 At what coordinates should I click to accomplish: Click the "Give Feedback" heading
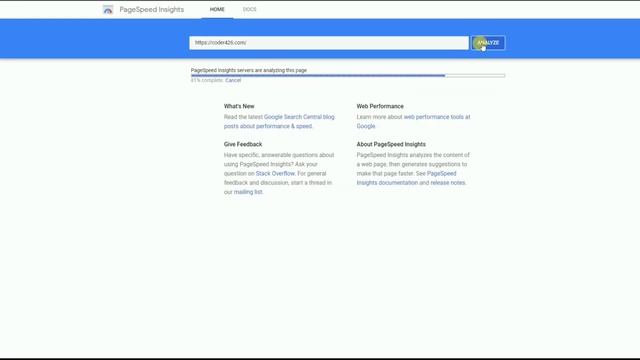[x=243, y=144]
